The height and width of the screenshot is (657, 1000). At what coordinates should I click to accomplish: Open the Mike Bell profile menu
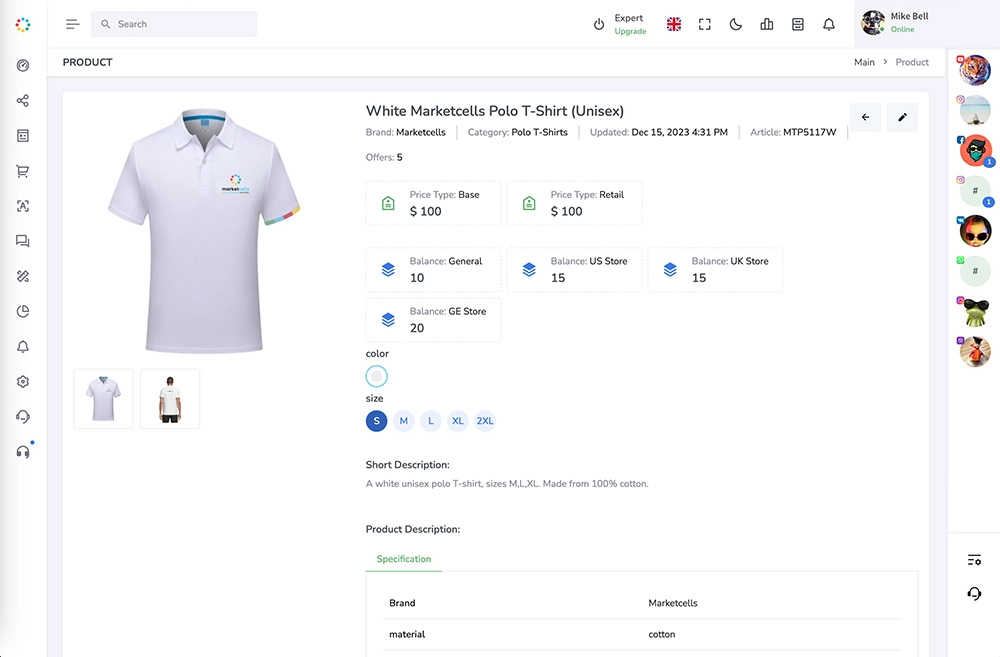point(900,23)
